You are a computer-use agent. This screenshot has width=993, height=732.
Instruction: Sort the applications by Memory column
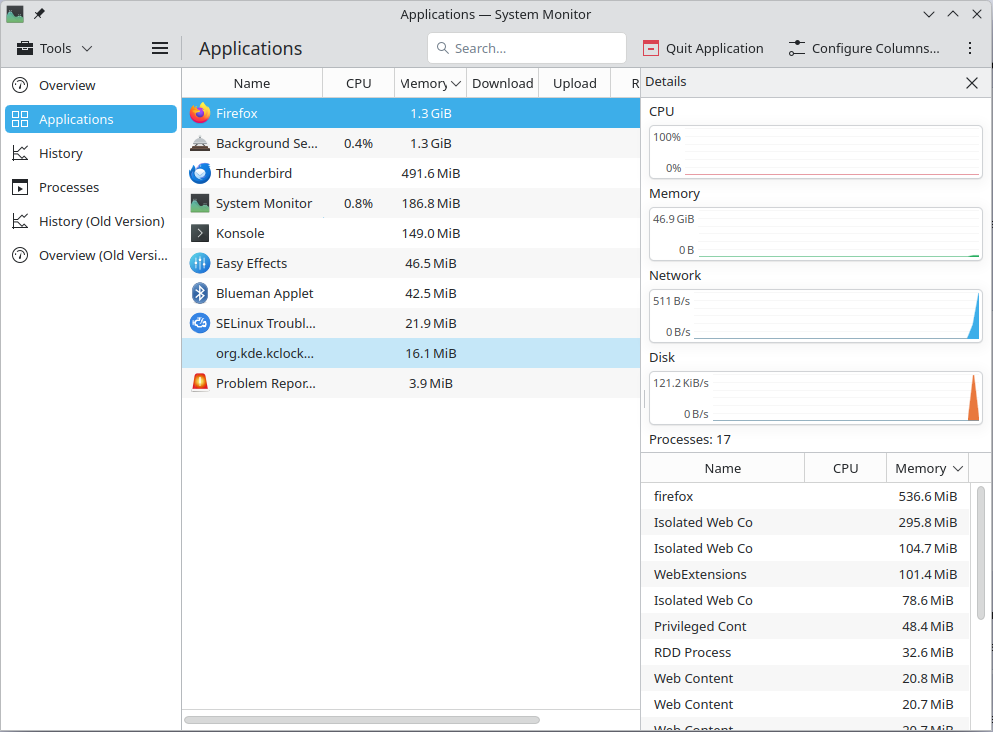(431, 84)
